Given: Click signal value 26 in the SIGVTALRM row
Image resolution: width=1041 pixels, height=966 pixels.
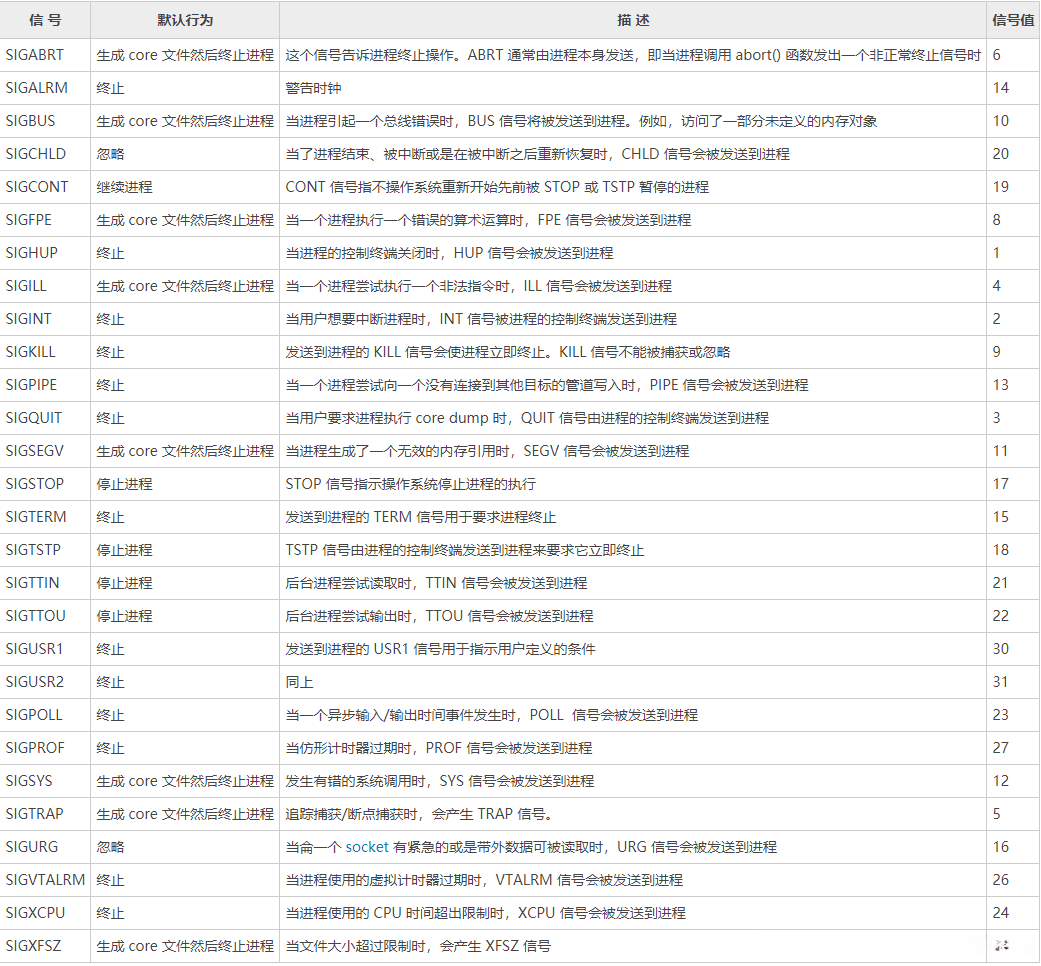Looking at the screenshot, I should (1001, 880).
